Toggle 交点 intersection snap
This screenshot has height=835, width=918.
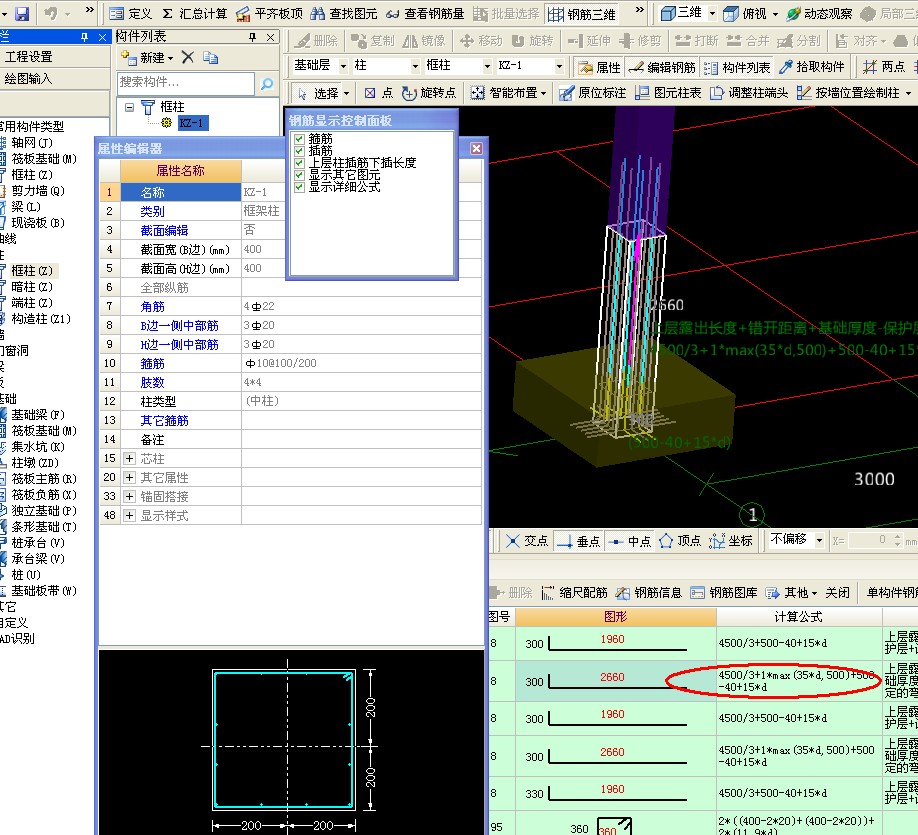[526, 541]
